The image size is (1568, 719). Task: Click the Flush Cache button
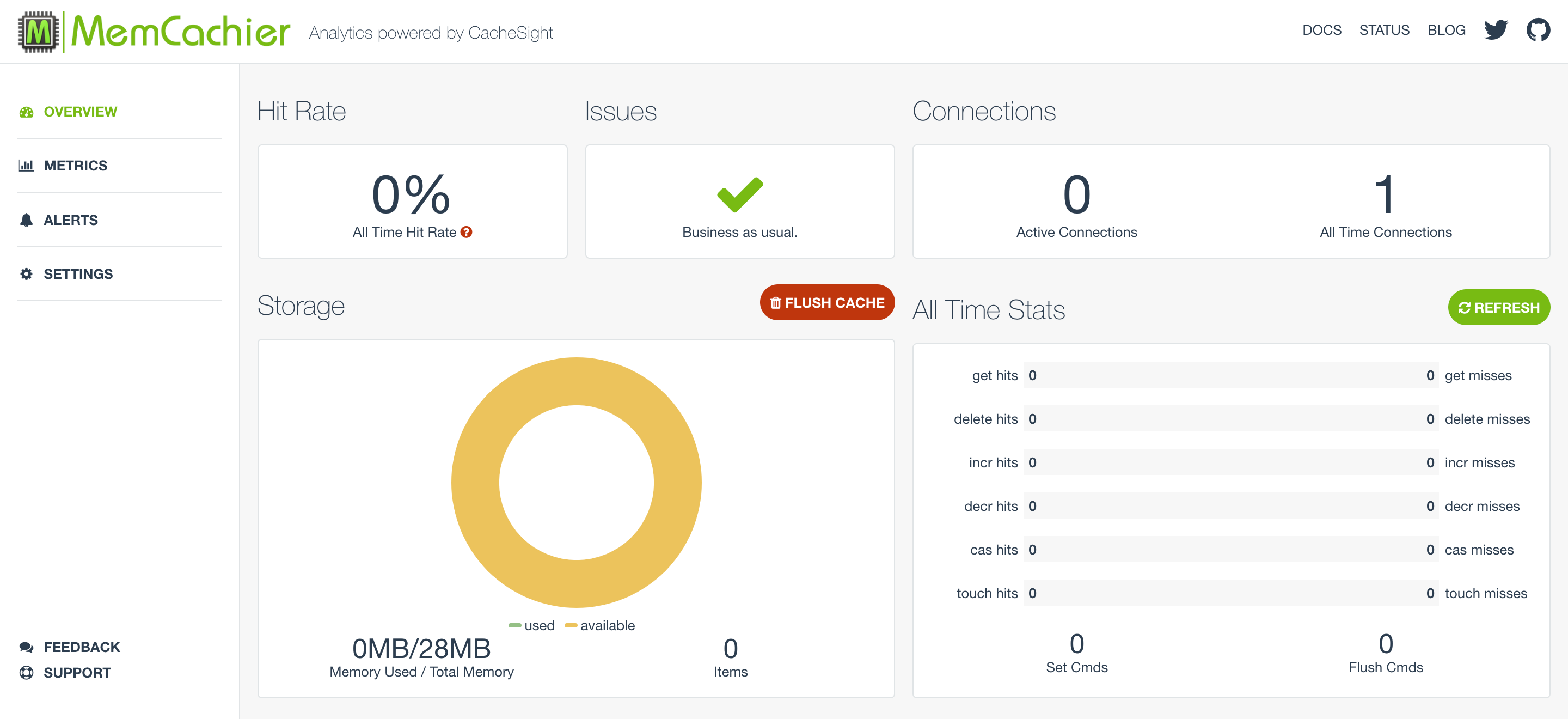[x=826, y=302]
